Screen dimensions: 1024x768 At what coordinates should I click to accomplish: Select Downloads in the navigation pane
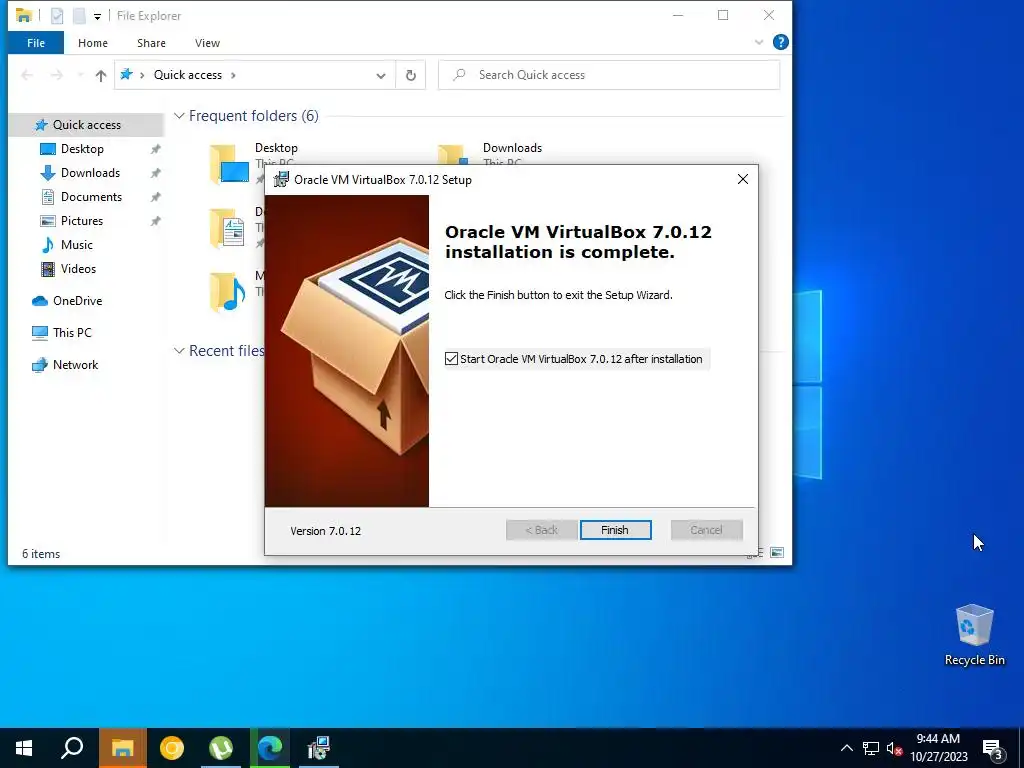tap(90, 173)
